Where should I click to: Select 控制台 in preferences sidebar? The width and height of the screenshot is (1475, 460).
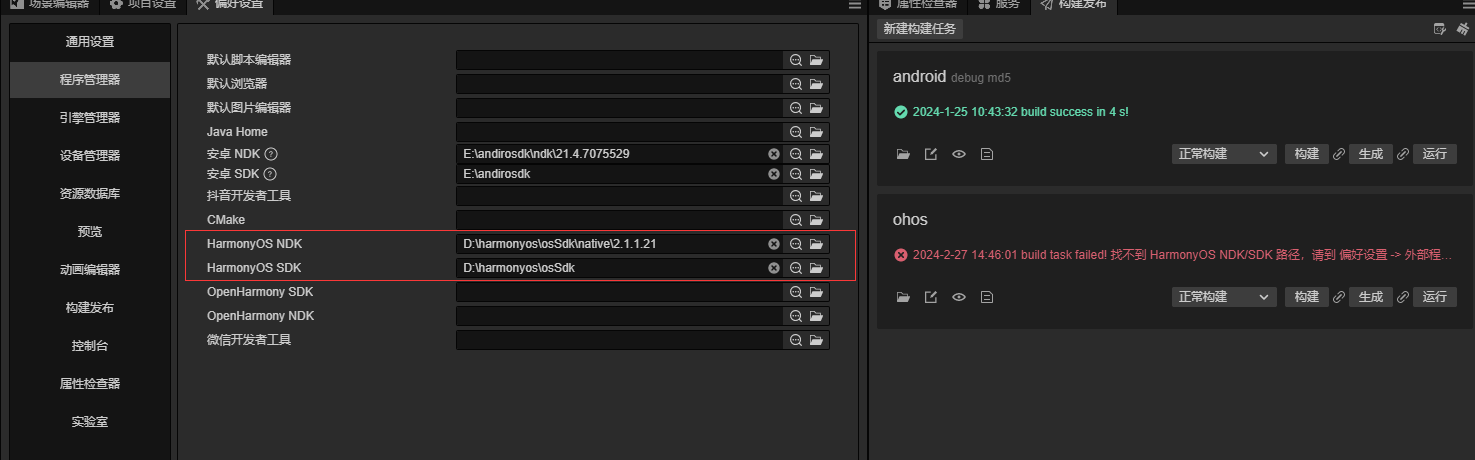click(x=90, y=346)
